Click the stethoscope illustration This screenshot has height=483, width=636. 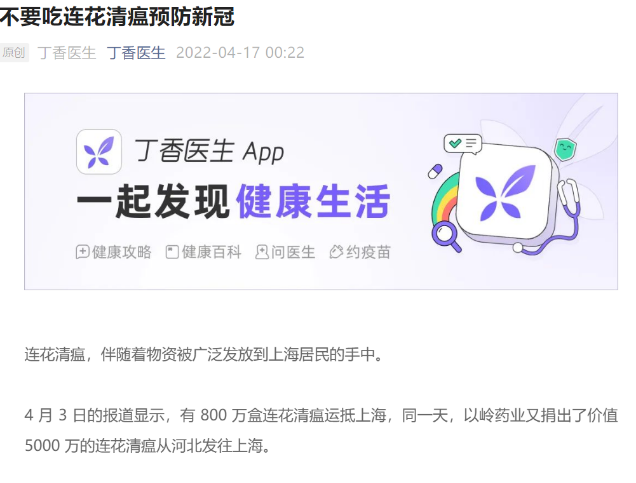tap(552, 217)
